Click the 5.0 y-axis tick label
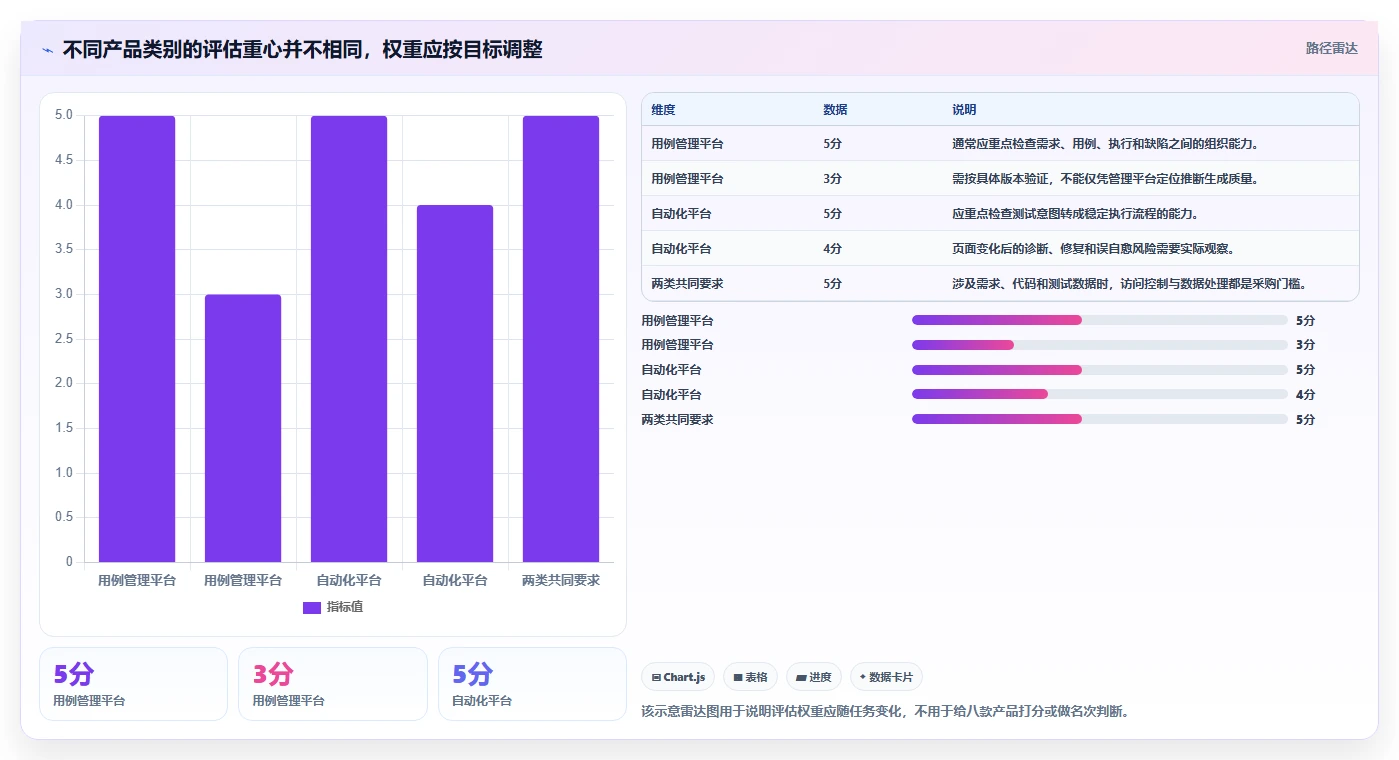The image size is (1399, 760). (63, 115)
